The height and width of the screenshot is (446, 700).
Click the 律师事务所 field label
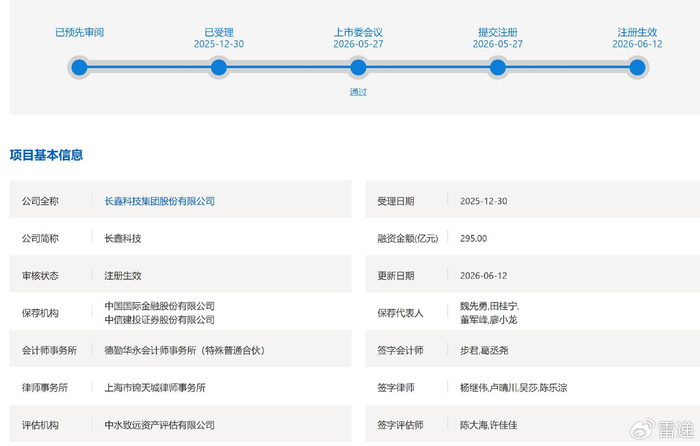point(45,388)
